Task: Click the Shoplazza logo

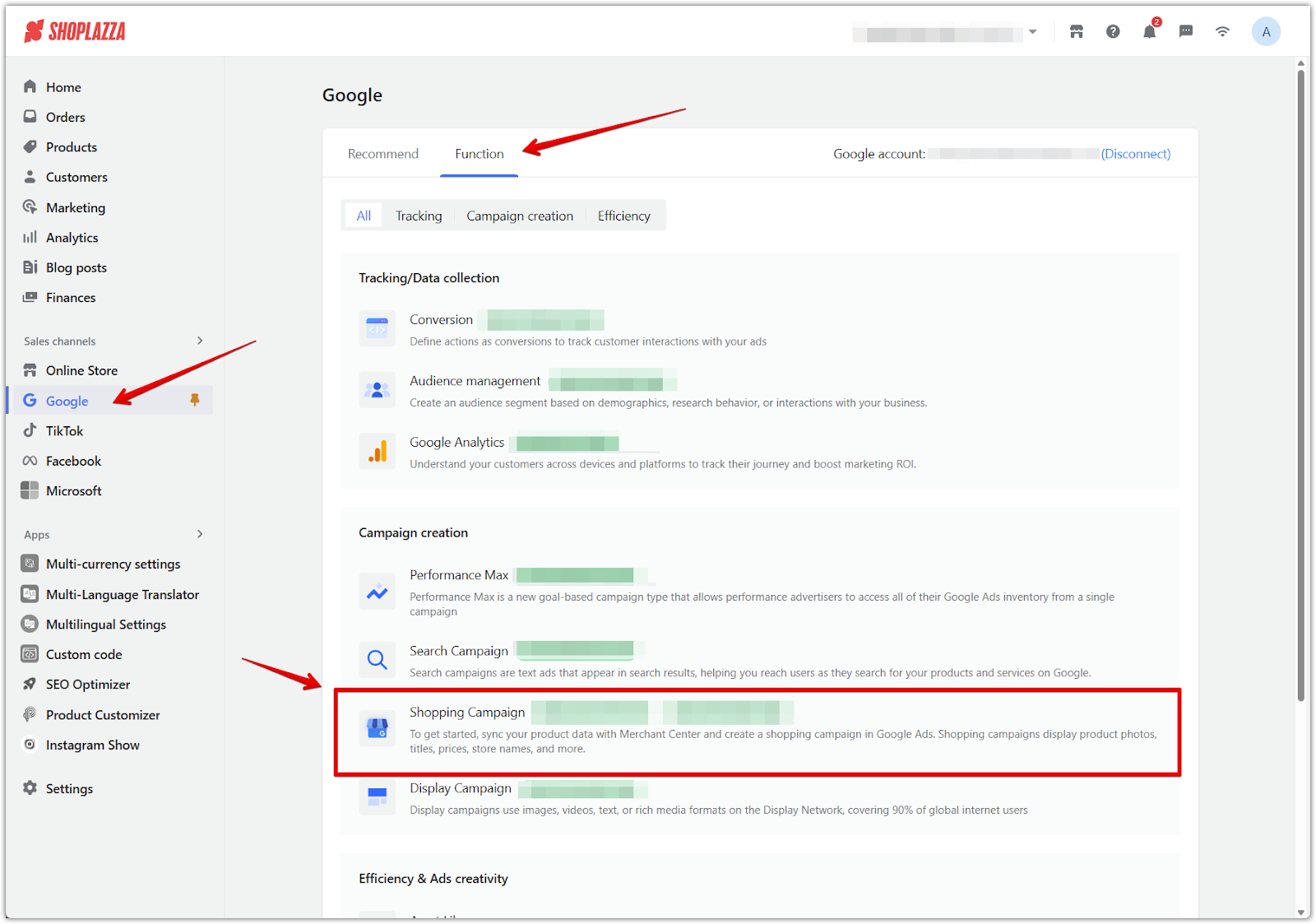Action: (x=75, y=31)
